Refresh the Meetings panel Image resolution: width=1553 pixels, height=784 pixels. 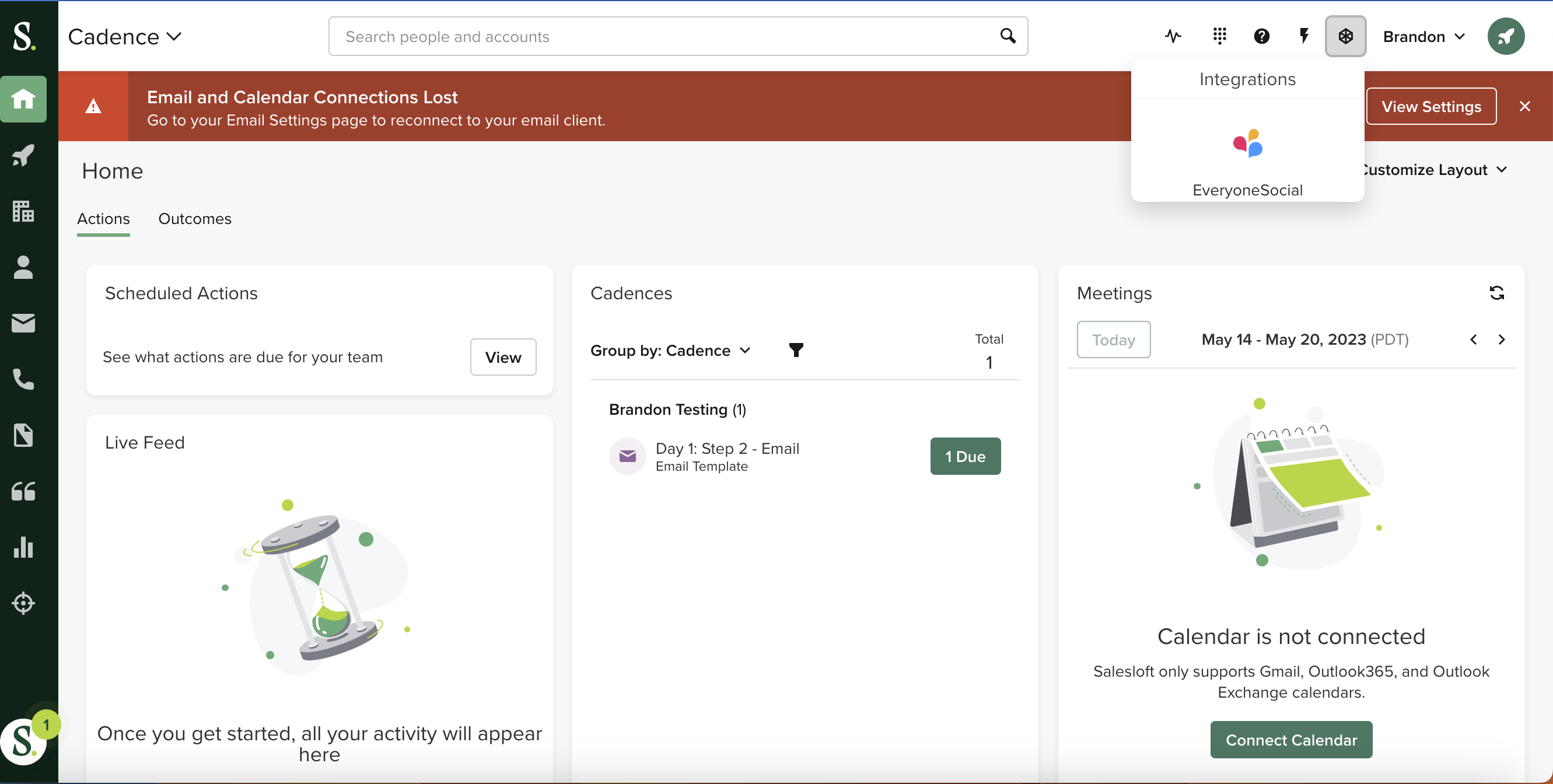(x=1496, y=293)
